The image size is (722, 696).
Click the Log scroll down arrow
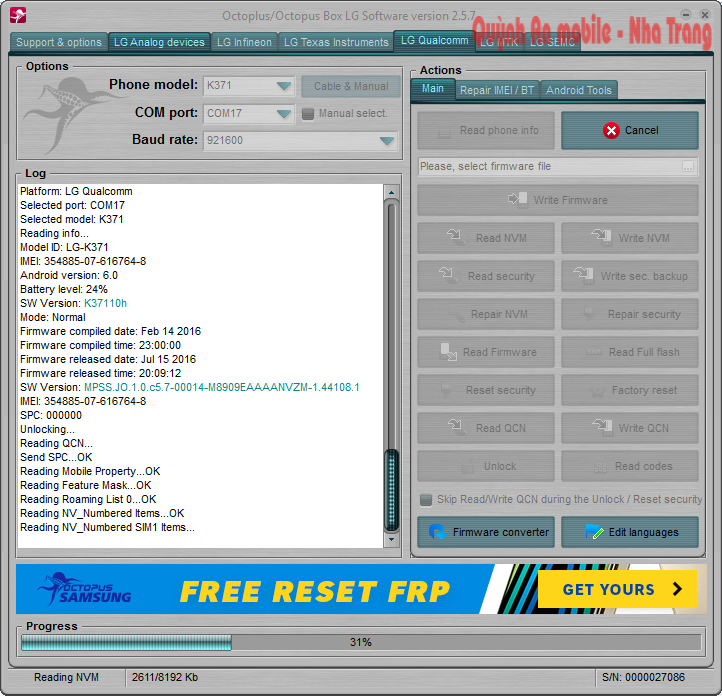391,539
